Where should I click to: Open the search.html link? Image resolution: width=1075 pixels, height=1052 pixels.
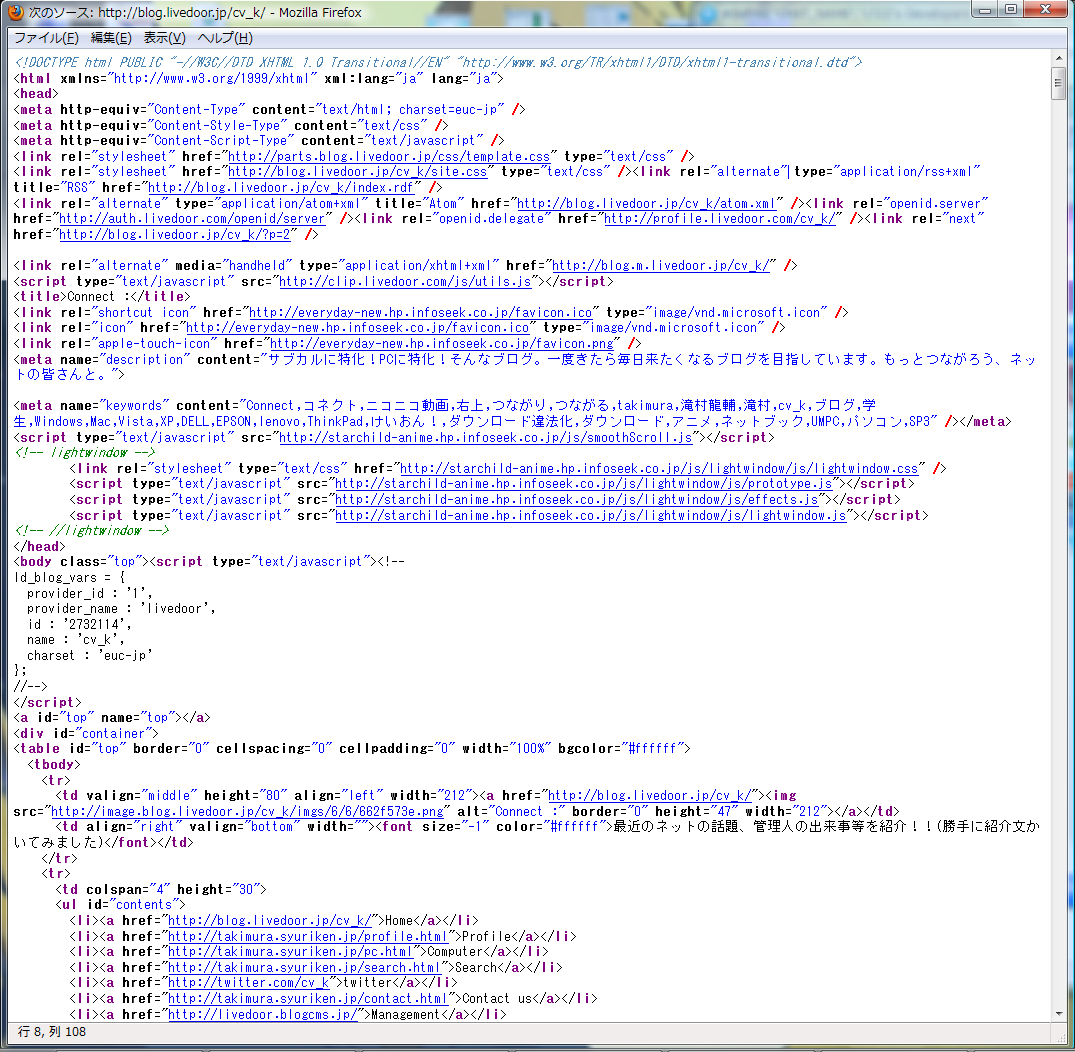coord(304,967)
